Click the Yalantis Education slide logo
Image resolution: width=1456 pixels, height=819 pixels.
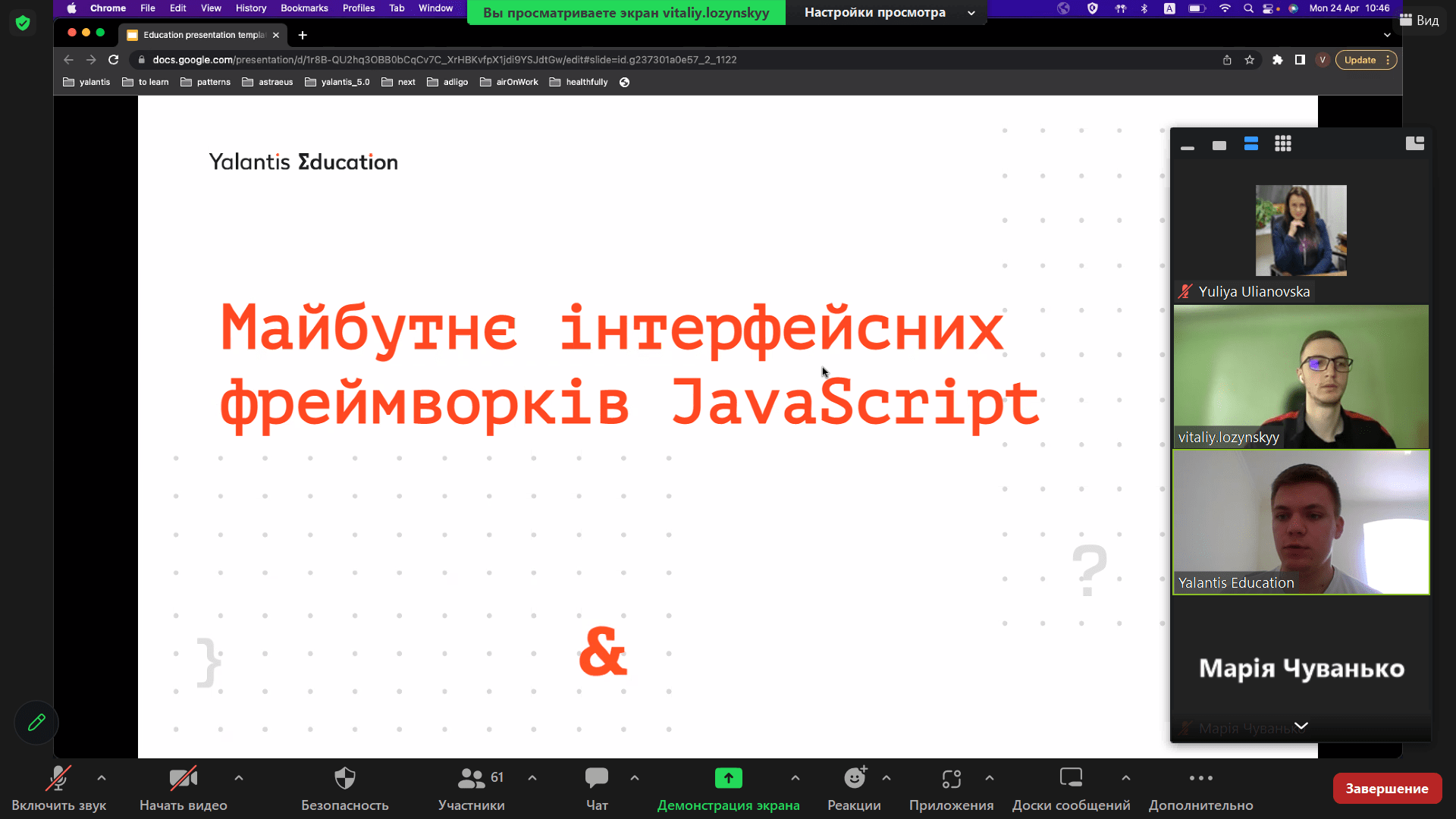pos(303,162)
